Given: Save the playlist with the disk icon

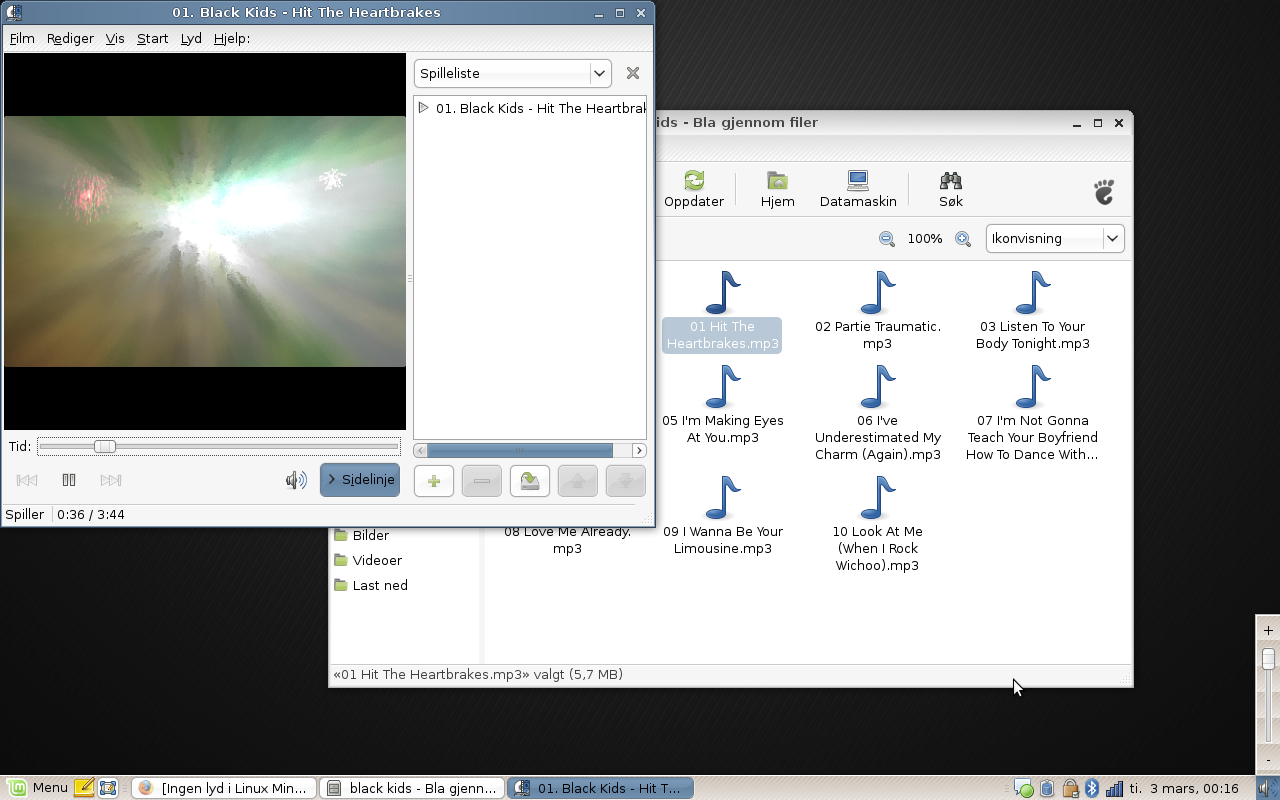Looking at the screenshot, I should coord(530,481).
